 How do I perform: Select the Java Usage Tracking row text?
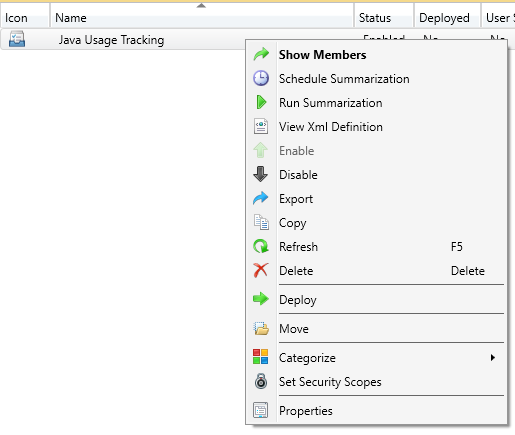[x=111, y=40]
